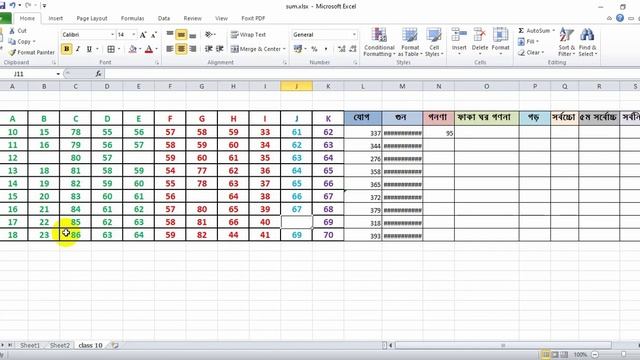
Task: Open Conditional Formatting menu
Action: click(379, 42)
